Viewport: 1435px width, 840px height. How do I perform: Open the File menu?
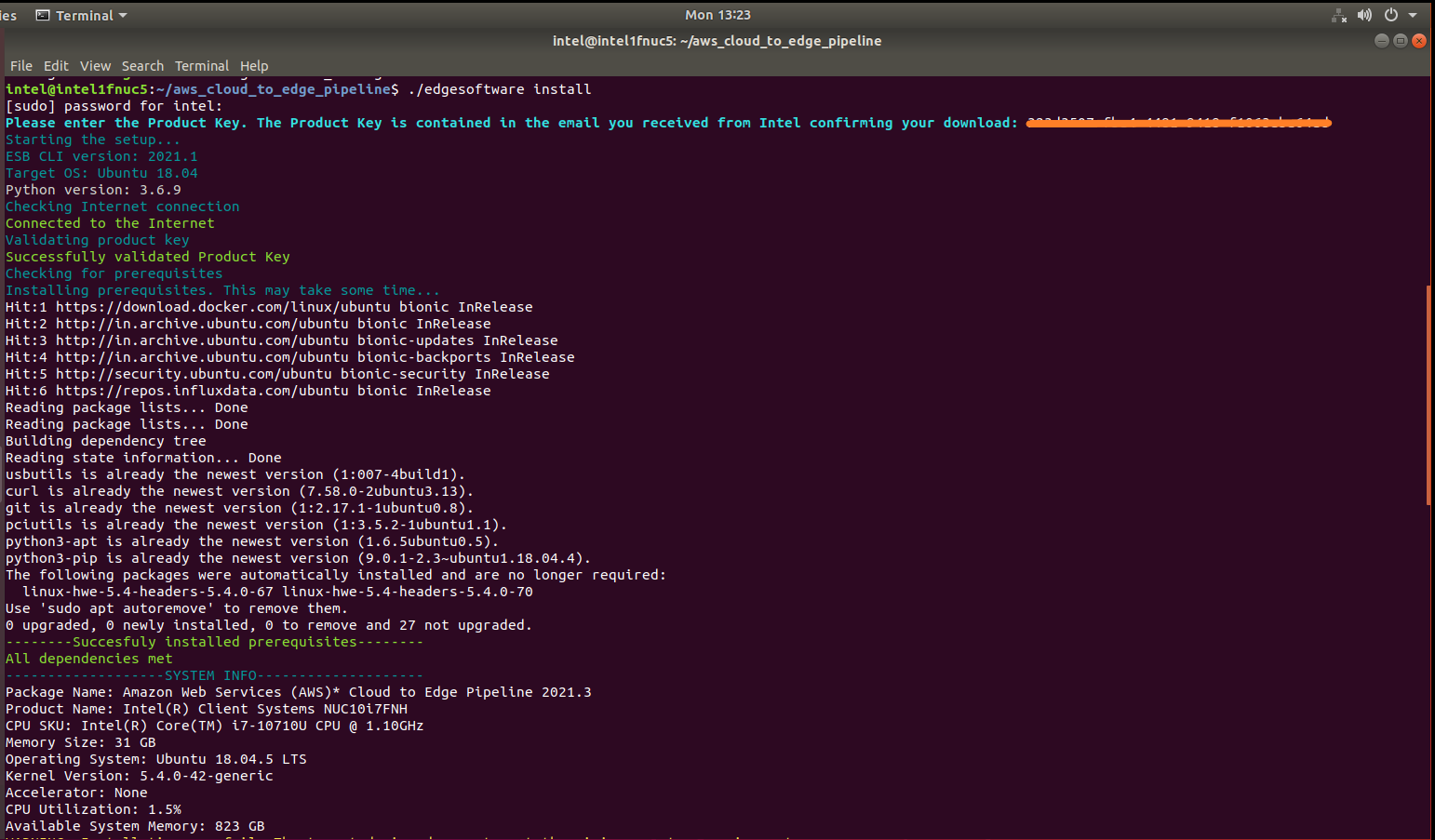20,66
